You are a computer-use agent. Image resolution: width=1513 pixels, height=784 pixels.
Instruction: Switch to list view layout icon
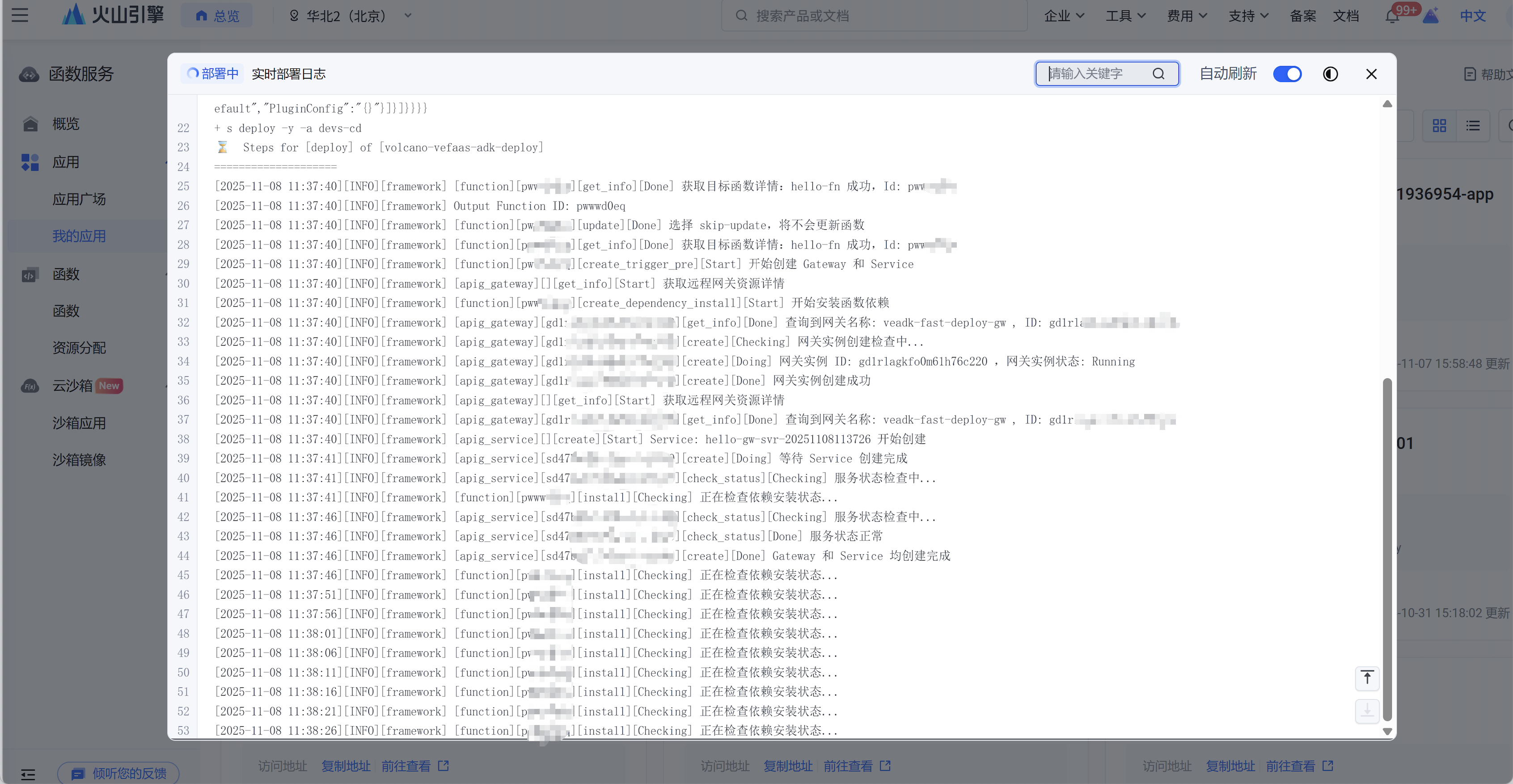point(1472,126)
